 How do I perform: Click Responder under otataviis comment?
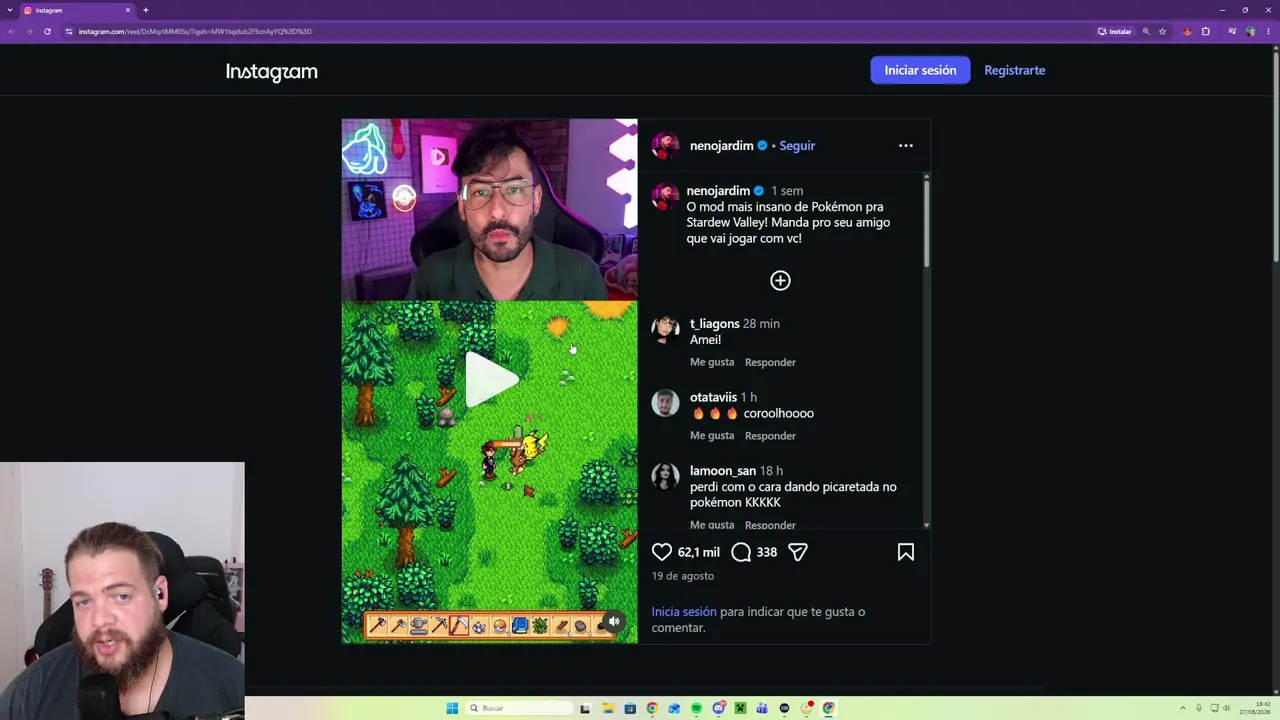pyautogui.click(x=770, y=436)
